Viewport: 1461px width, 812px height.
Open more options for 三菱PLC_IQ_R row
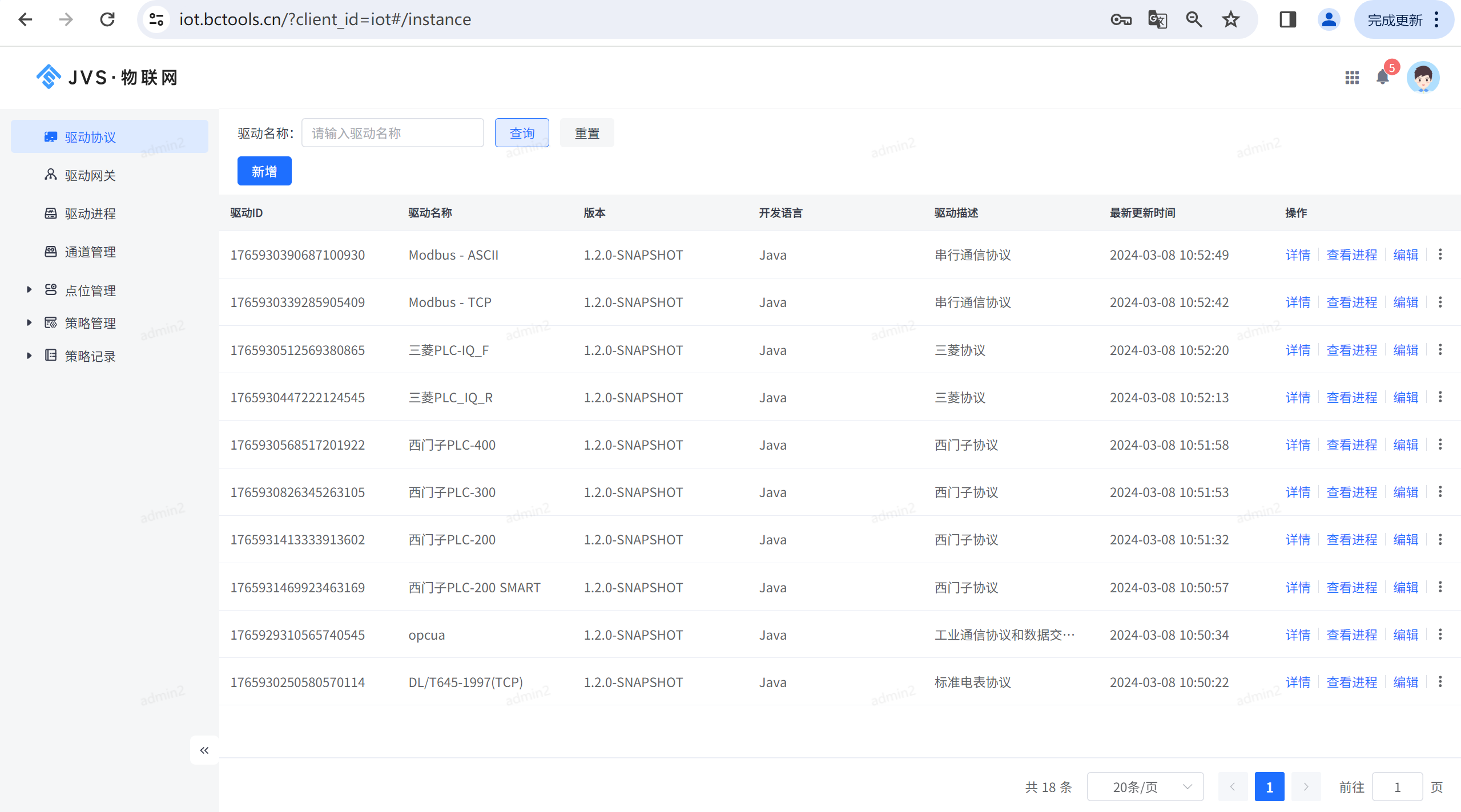1440,397
